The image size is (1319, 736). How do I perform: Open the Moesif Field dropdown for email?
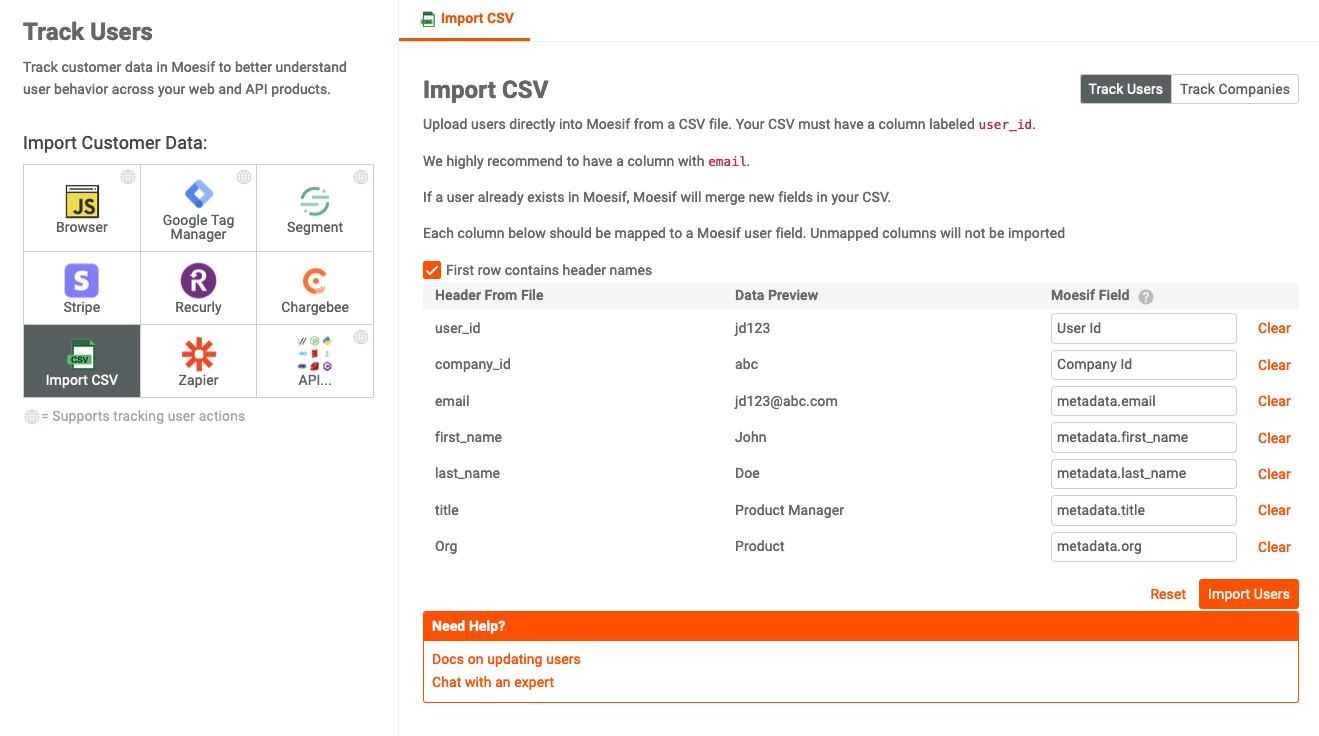[1143, 401]
